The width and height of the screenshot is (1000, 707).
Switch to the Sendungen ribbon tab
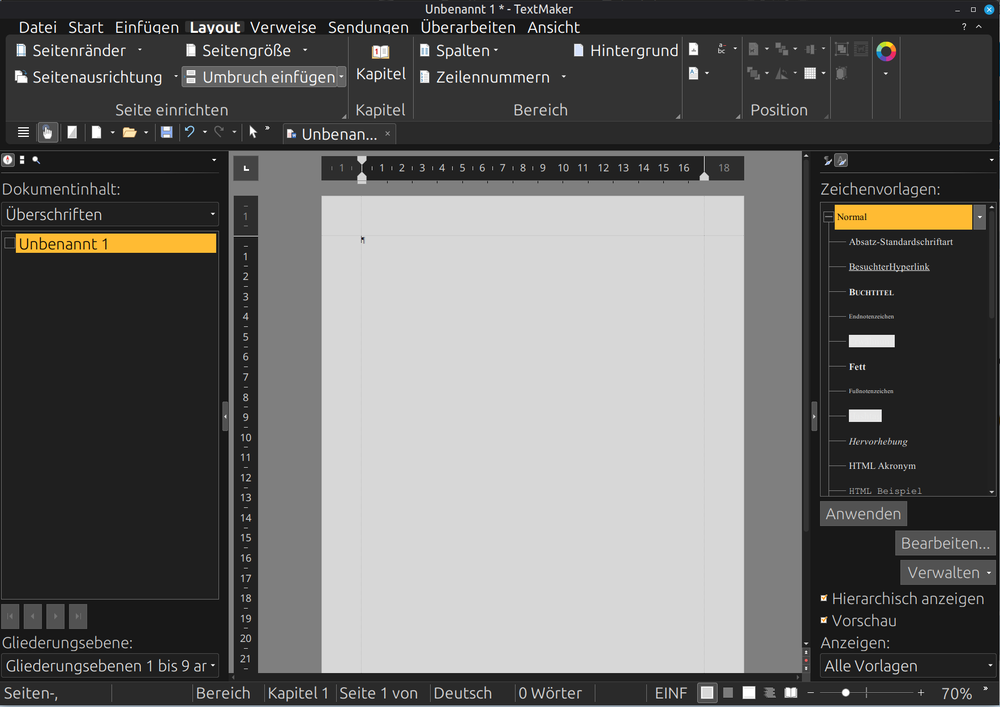coord(368,27)
